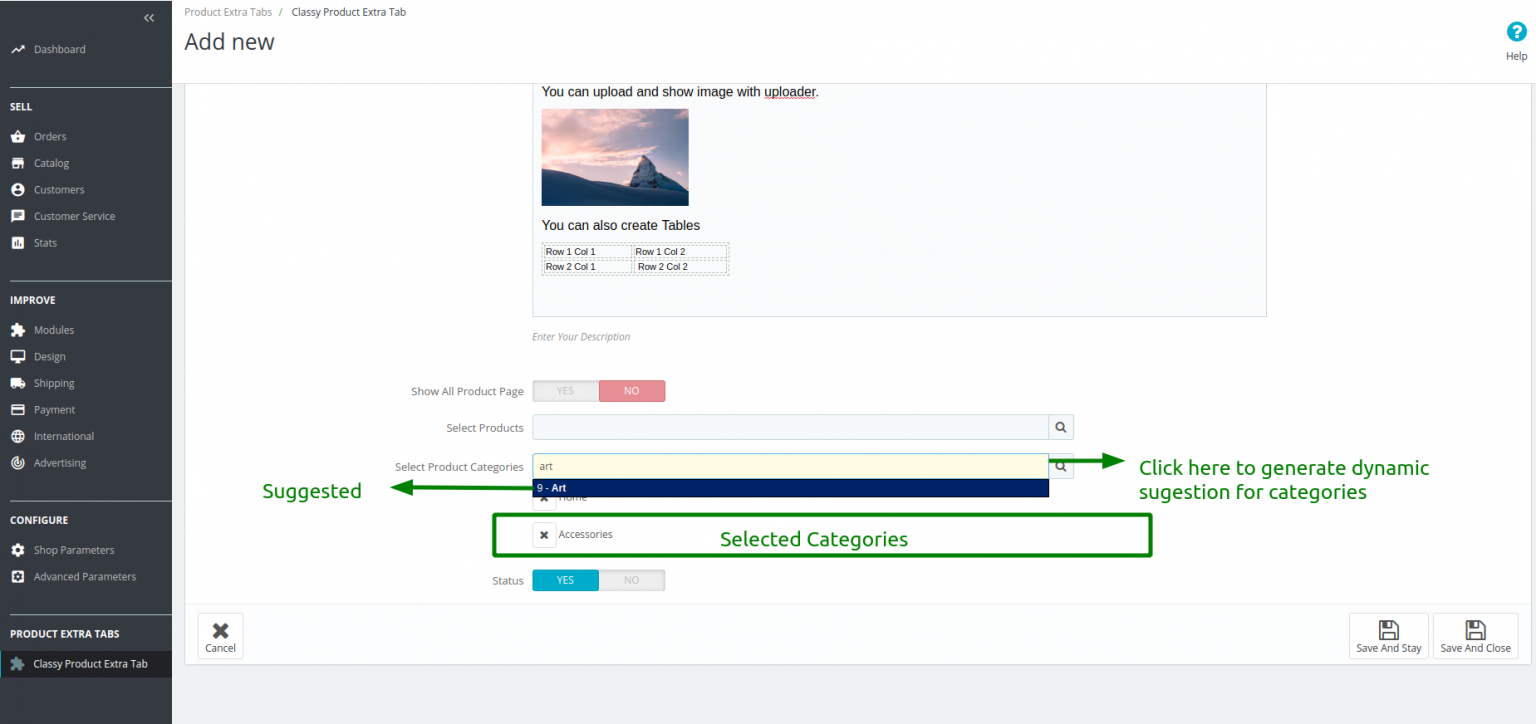
Task: Collapse the sidebar with double-chevron icon
Action: pyautogui.click(x=149, y=18)
